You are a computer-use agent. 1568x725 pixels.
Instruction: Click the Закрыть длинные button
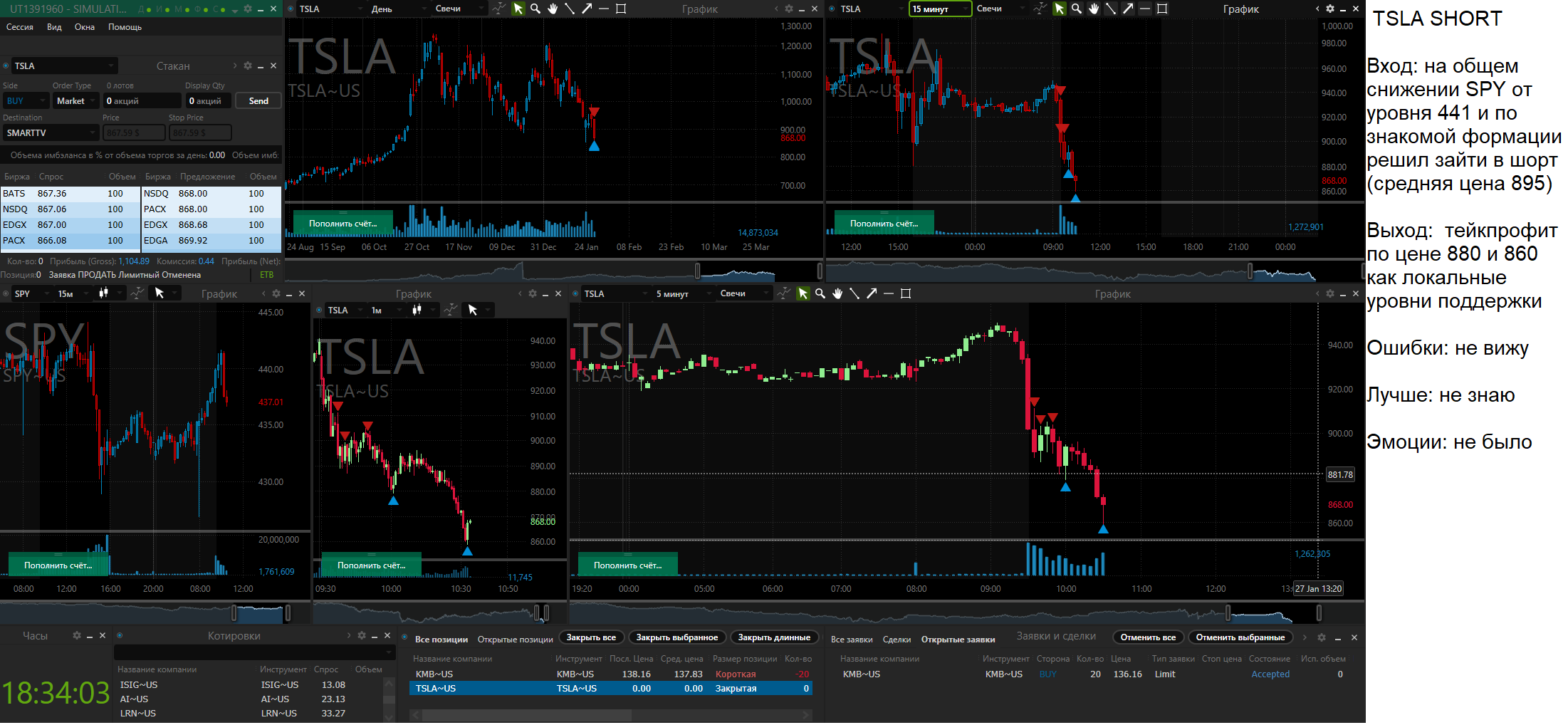pyautogui.click(x=774, y=637)
